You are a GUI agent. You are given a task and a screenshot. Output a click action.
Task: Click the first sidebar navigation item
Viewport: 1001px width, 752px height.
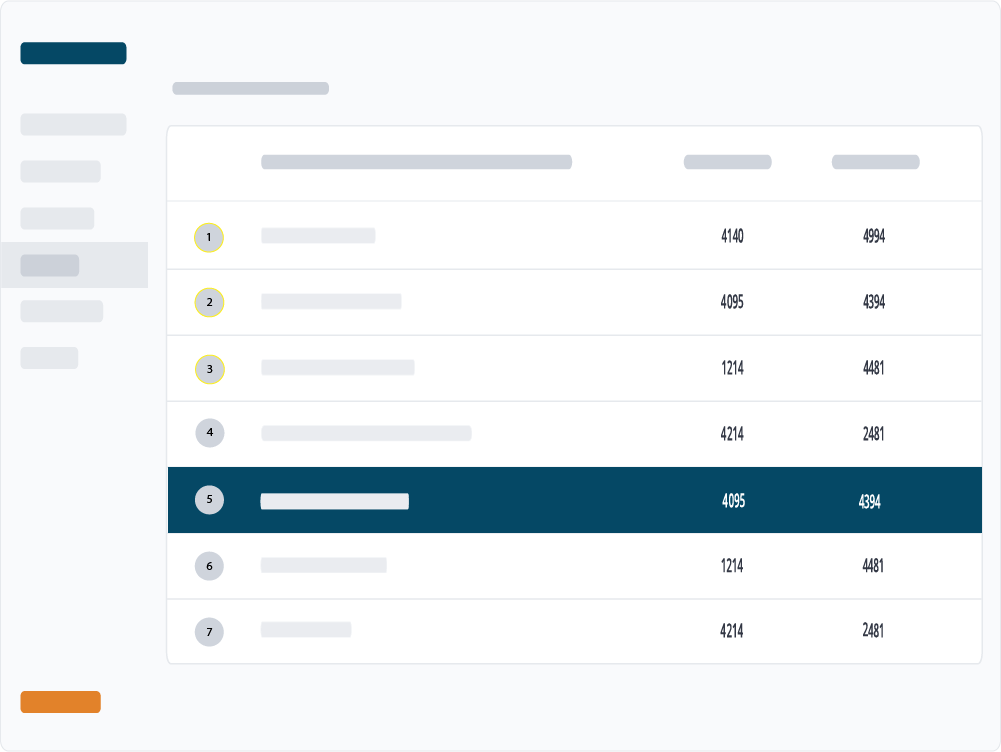point(73,124)
